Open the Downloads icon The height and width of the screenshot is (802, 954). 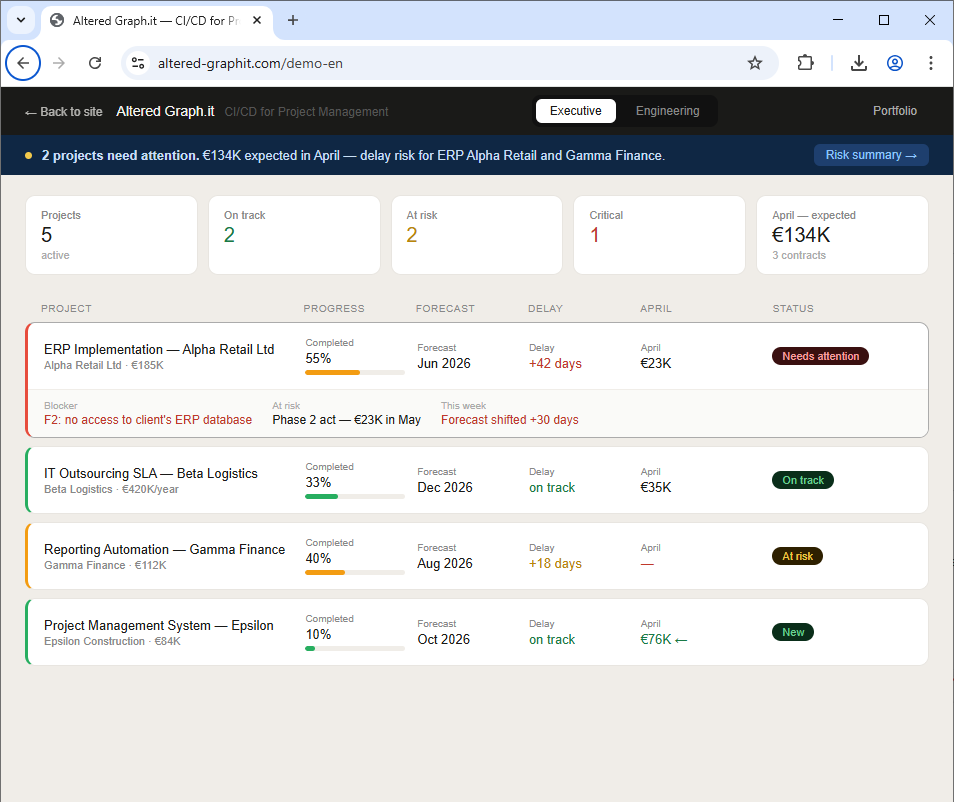[858, 63]
